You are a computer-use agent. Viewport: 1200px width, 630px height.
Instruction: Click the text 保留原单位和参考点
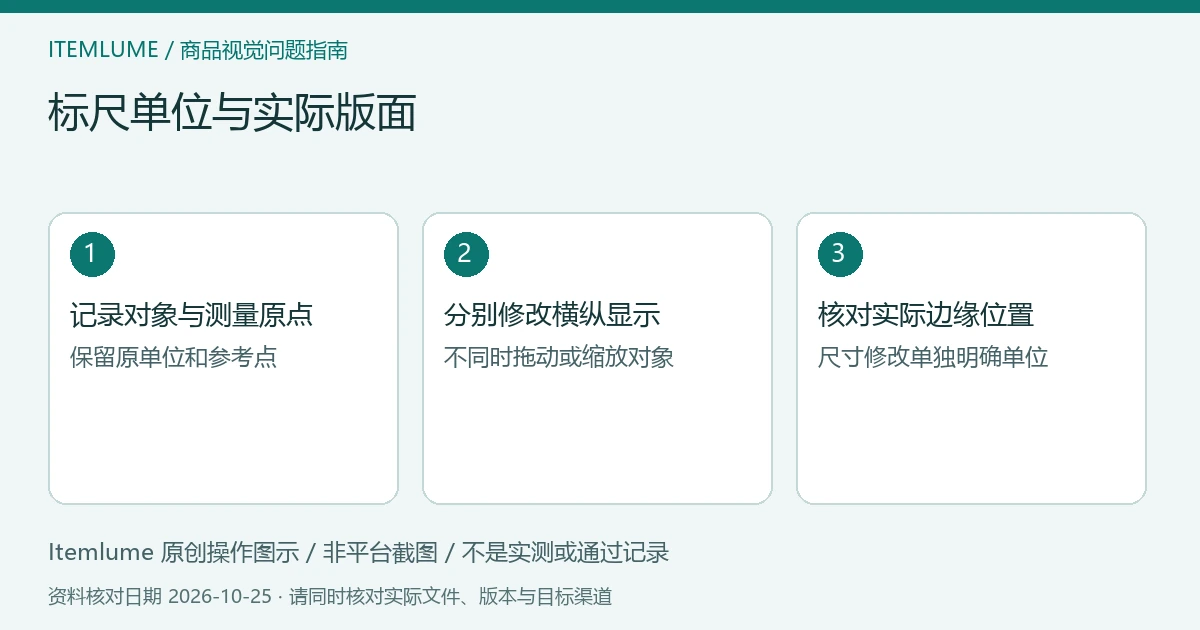174,357
